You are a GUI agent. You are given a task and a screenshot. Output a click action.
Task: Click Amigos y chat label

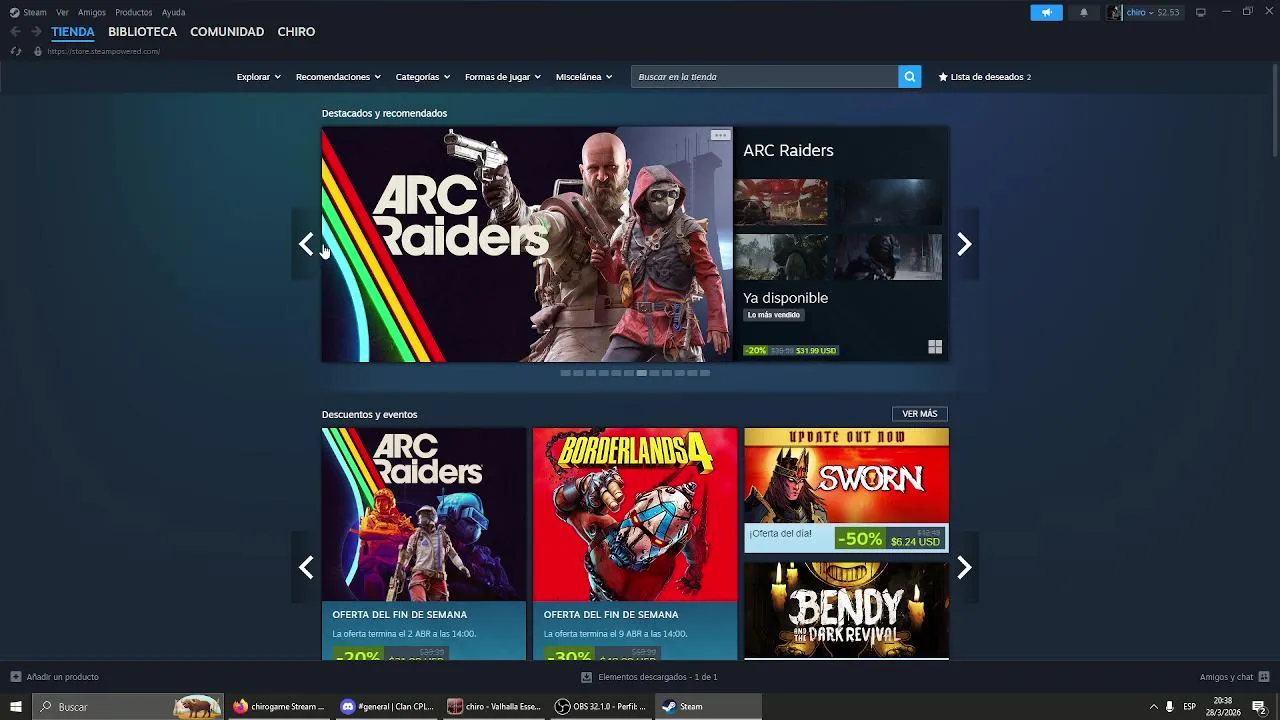pos(1227,677)
